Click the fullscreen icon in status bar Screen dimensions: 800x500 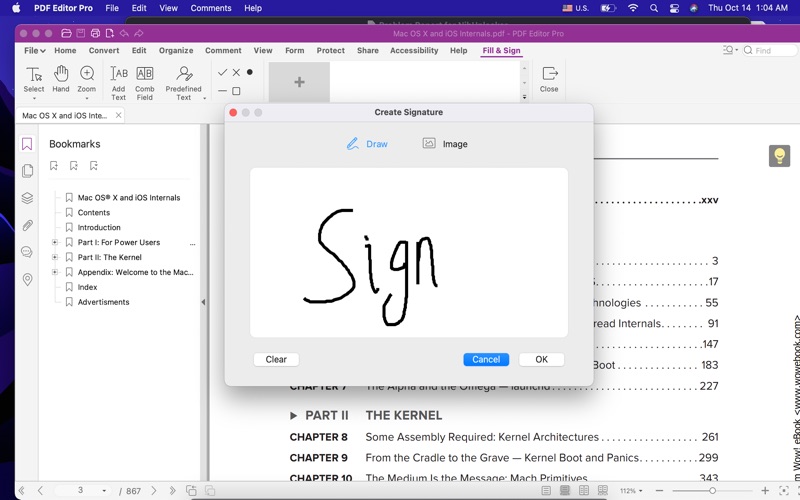[785, 491]
